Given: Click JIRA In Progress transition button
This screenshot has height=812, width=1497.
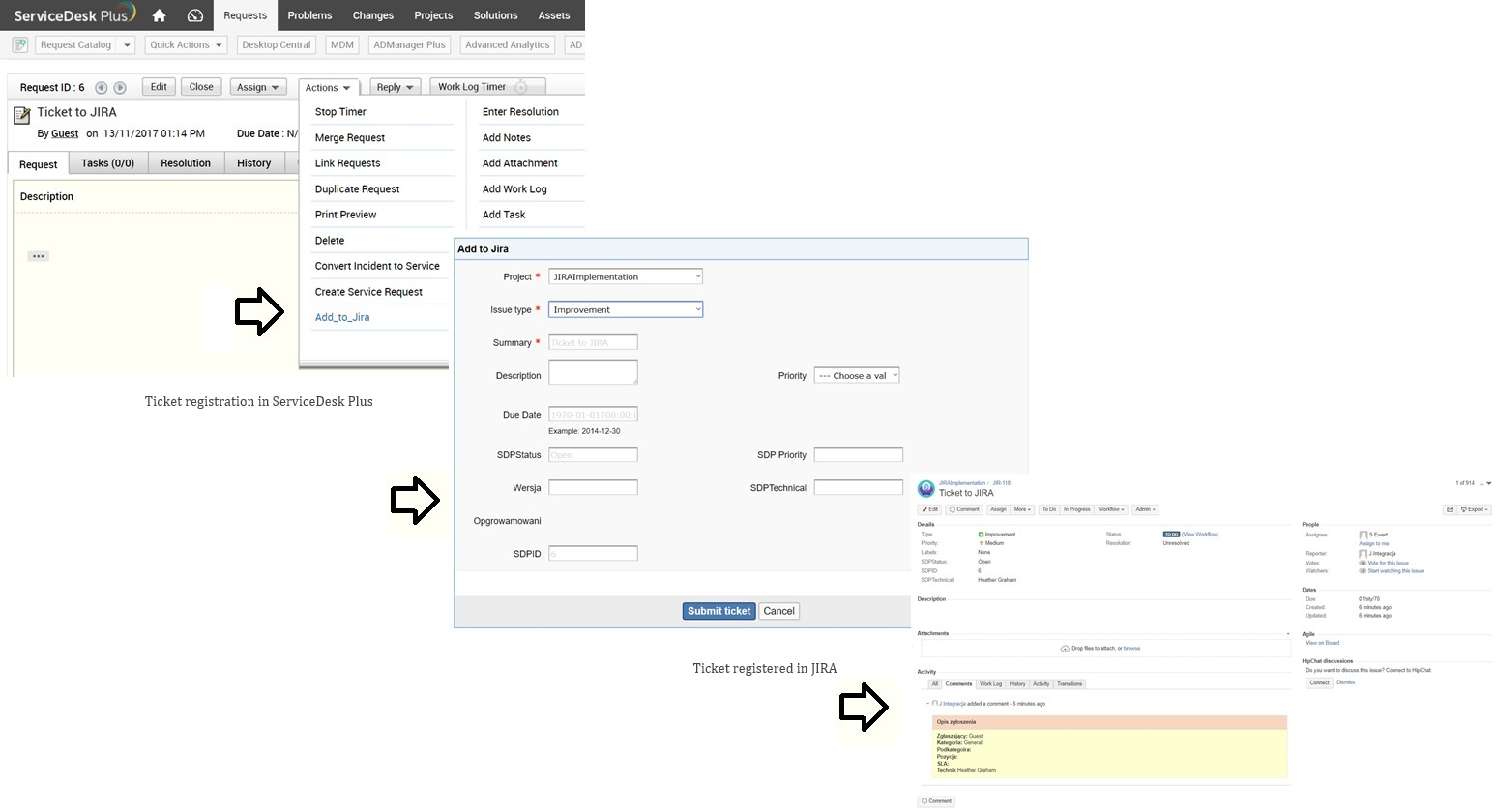Looking at the screenshot, I should (x=1076, y=509).
